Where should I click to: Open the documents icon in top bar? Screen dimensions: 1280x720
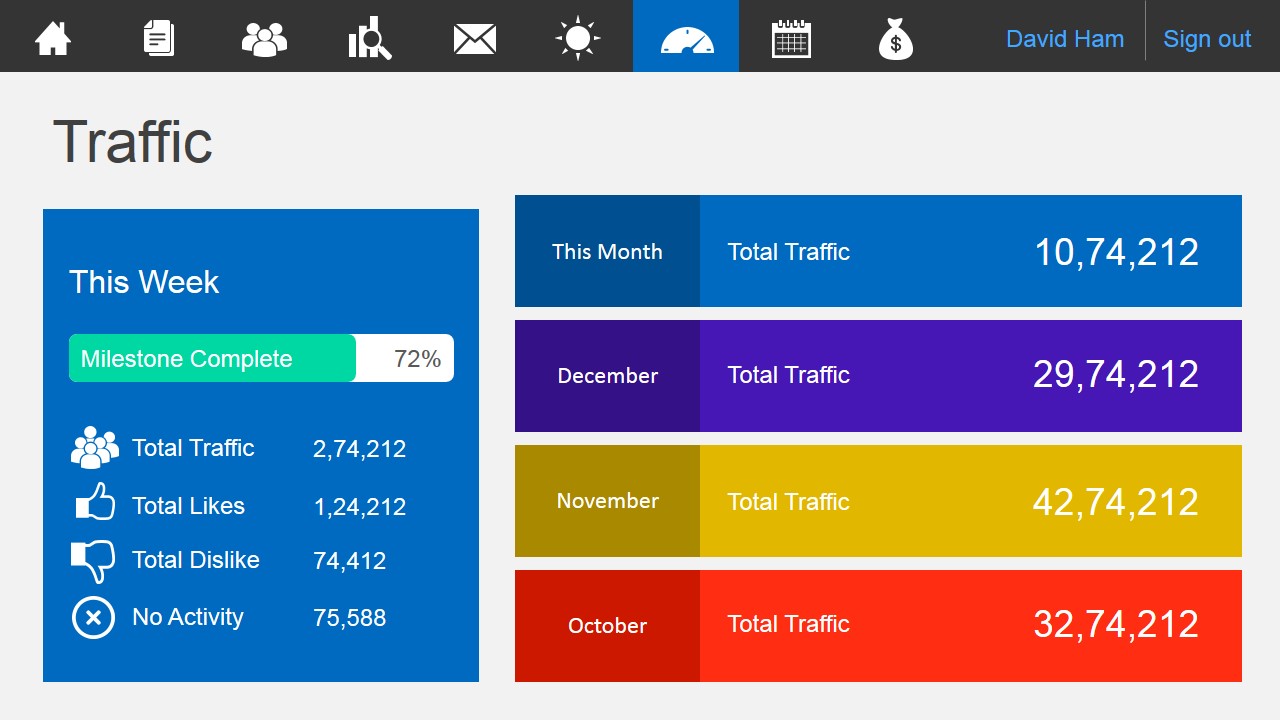point(158,39)
